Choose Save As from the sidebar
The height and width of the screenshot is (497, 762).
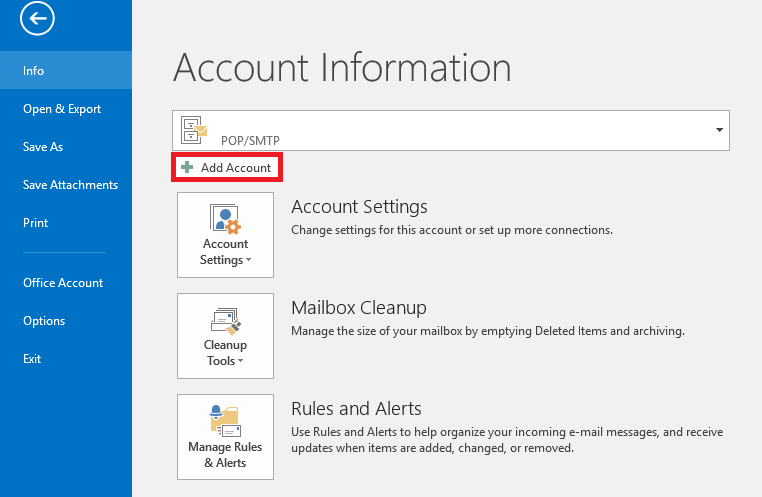[43, 147]
